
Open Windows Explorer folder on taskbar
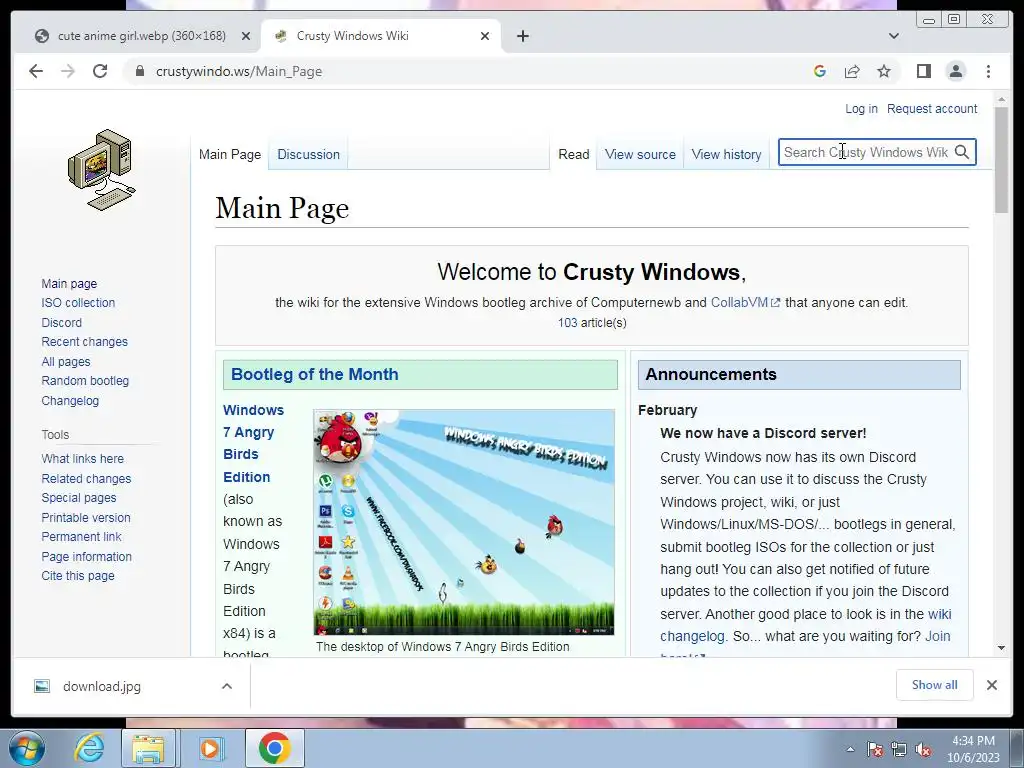pos(148,748)
